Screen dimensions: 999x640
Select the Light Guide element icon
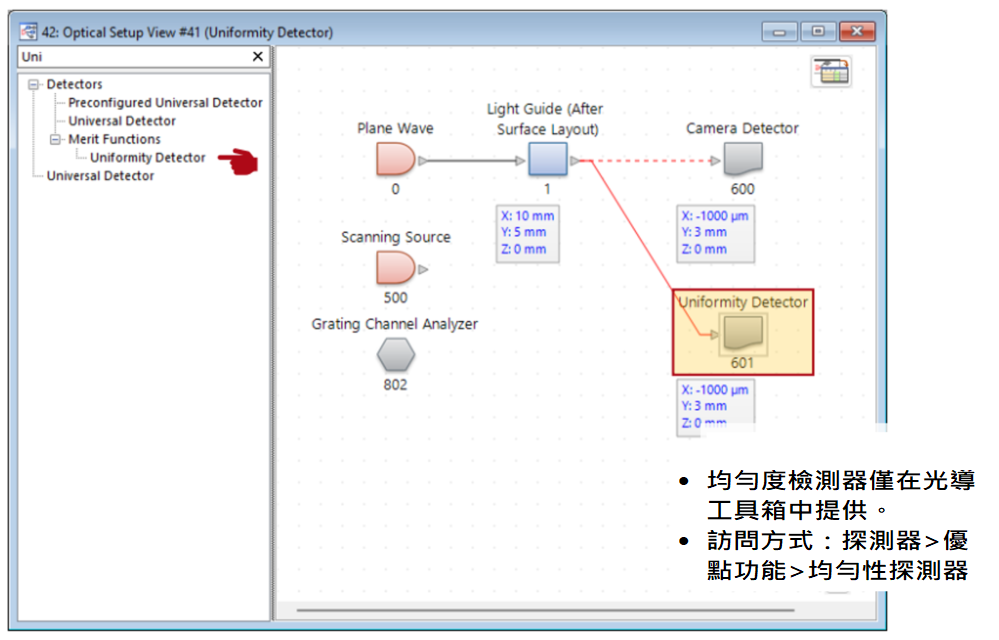[547, 159]
